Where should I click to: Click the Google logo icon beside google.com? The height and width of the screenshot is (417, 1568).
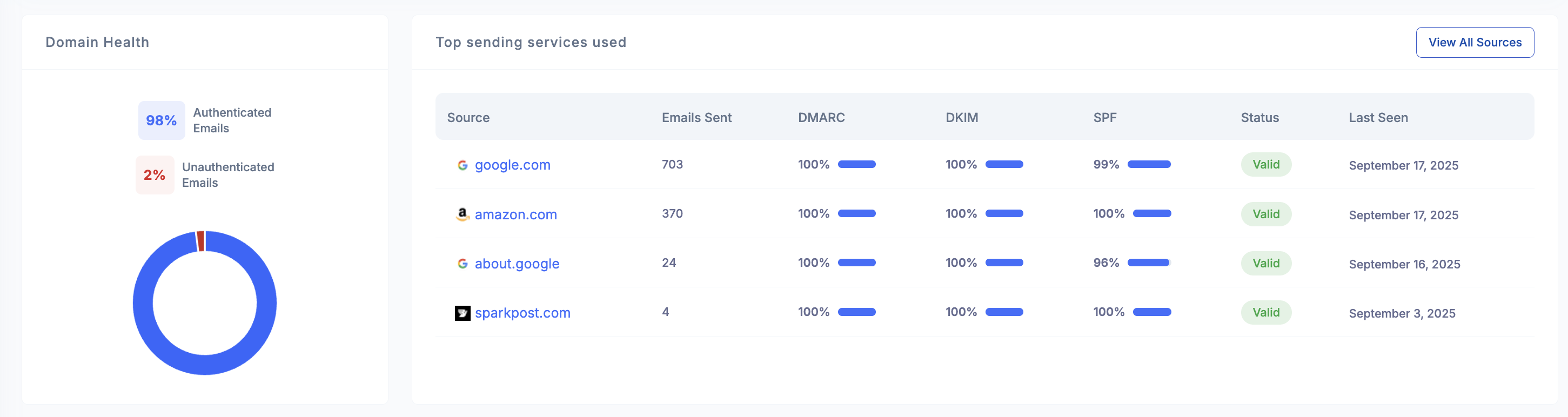coord(463,165)
